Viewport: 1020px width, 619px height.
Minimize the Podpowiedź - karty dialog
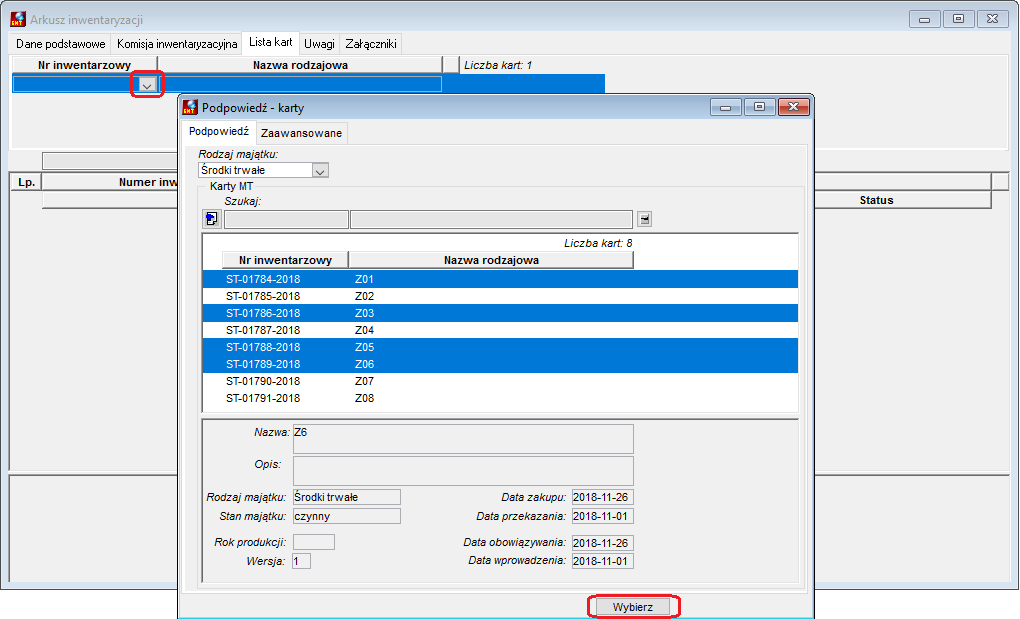[725, 107]
